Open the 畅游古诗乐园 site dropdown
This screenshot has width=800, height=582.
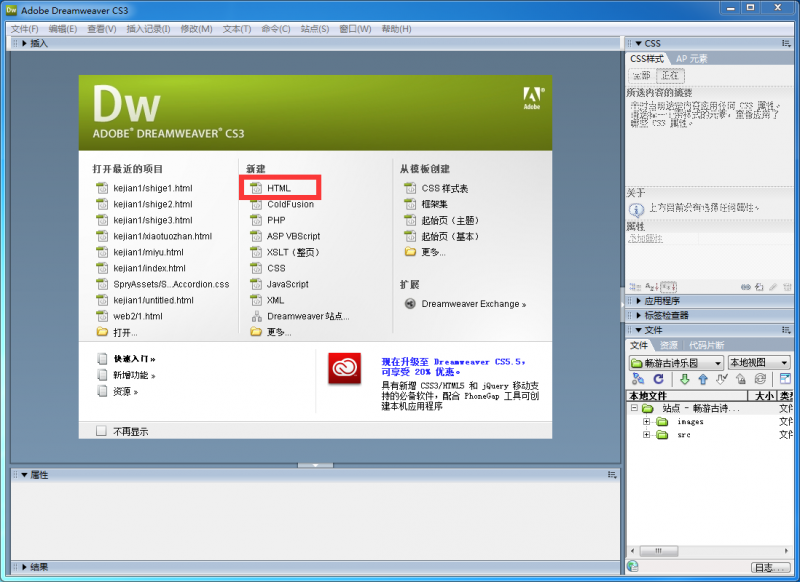coord(676,363)
